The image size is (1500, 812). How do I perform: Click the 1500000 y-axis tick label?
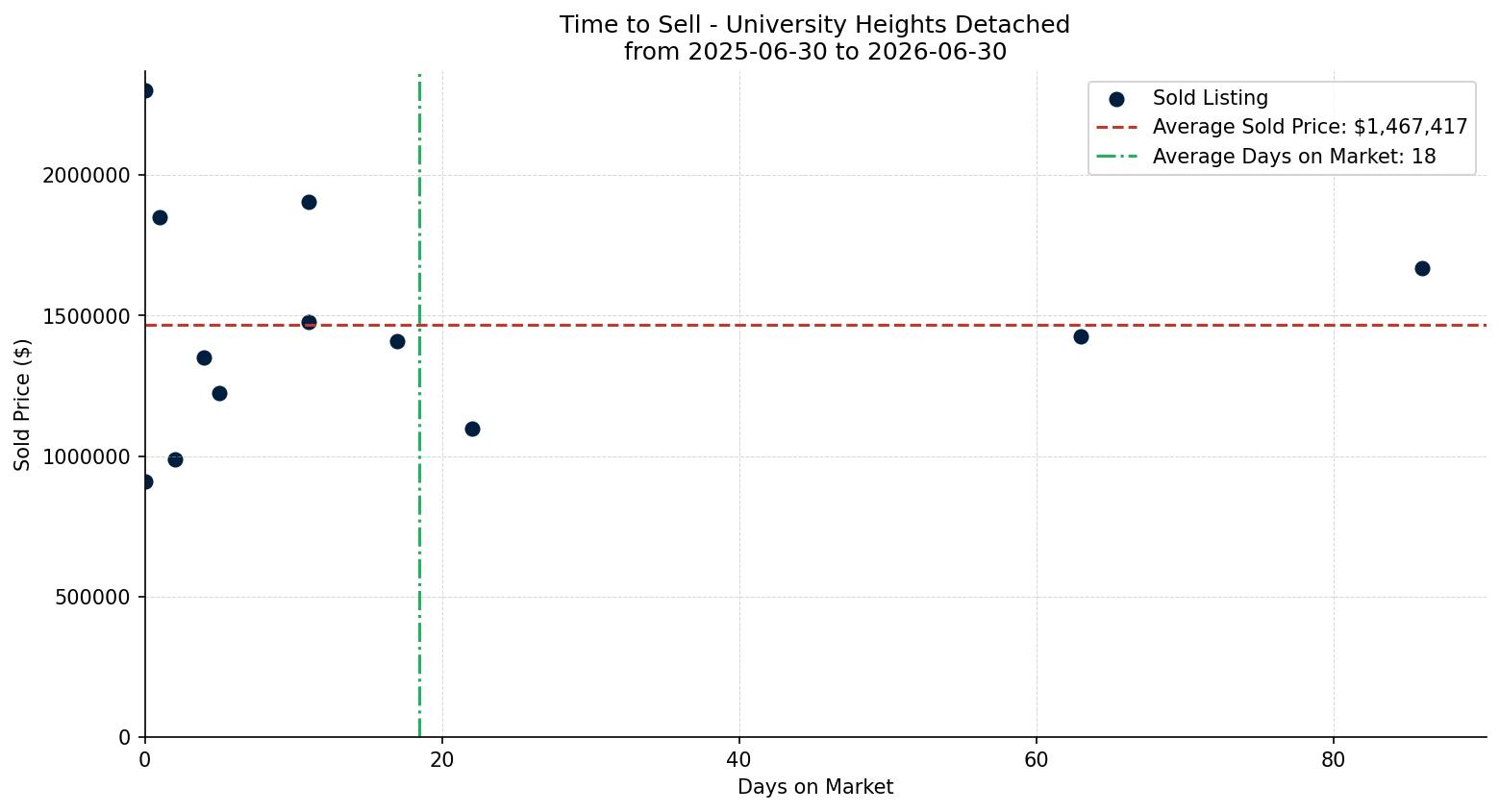pos(87,316)
